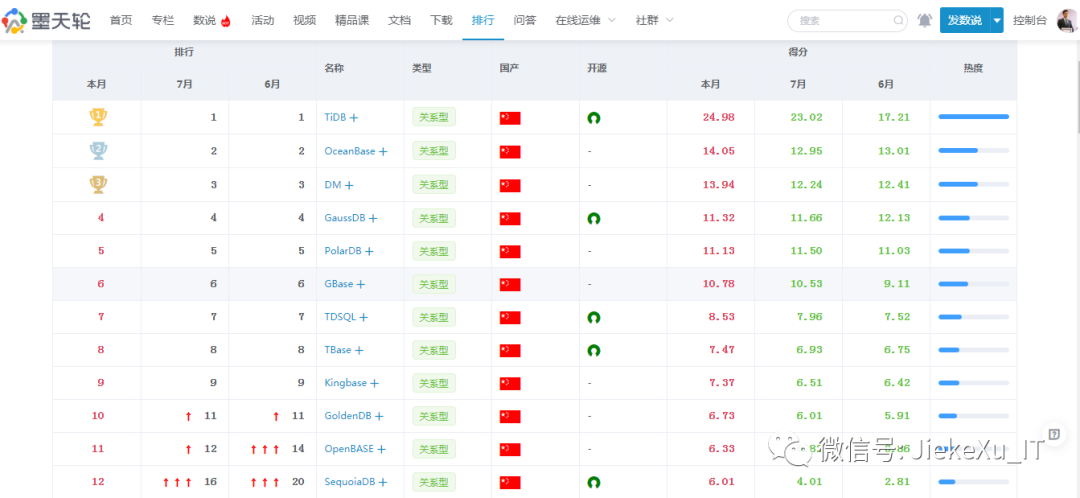Click the OceanBase popularity bar
The width and height of the screenshot is (1080, 498).
(x=973, y=150)
